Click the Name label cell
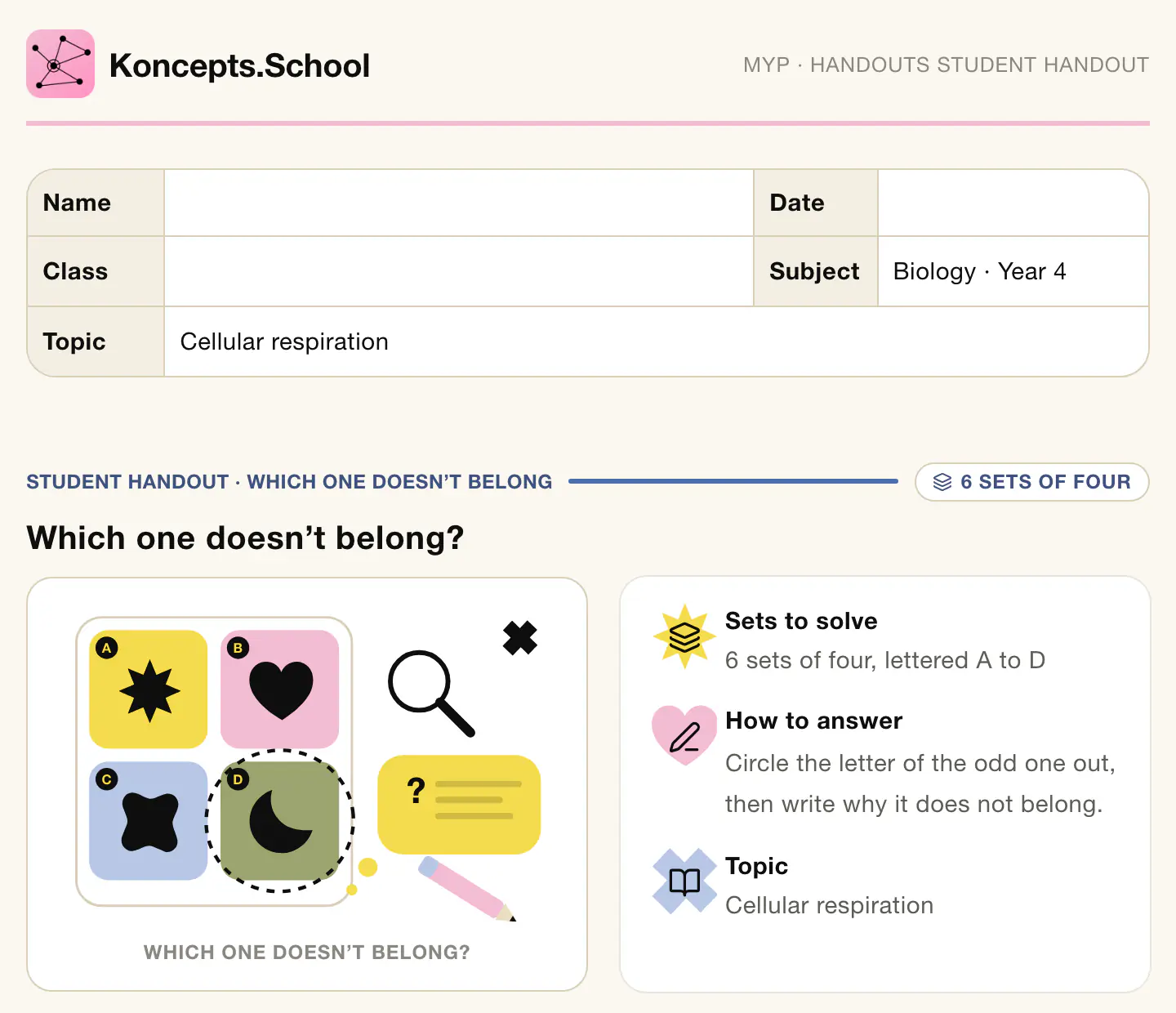This screenshot has width=1176, height=1013. click(x=96, y=203)
